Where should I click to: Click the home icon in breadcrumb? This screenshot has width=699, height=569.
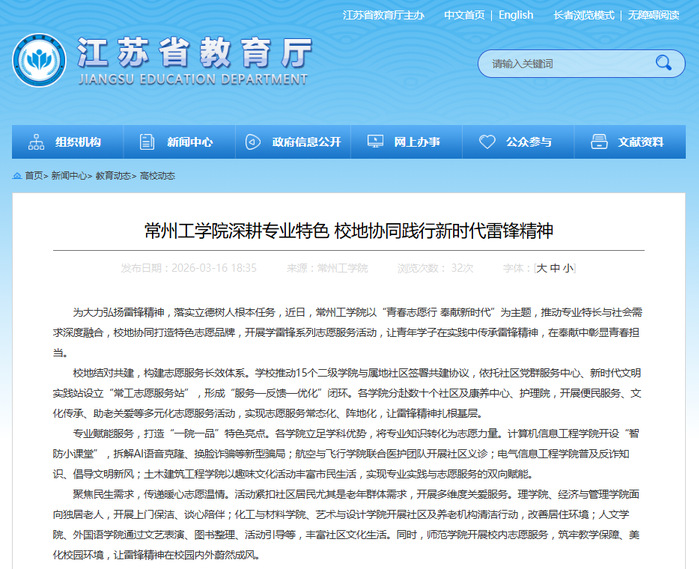click(x=17, y=175)
